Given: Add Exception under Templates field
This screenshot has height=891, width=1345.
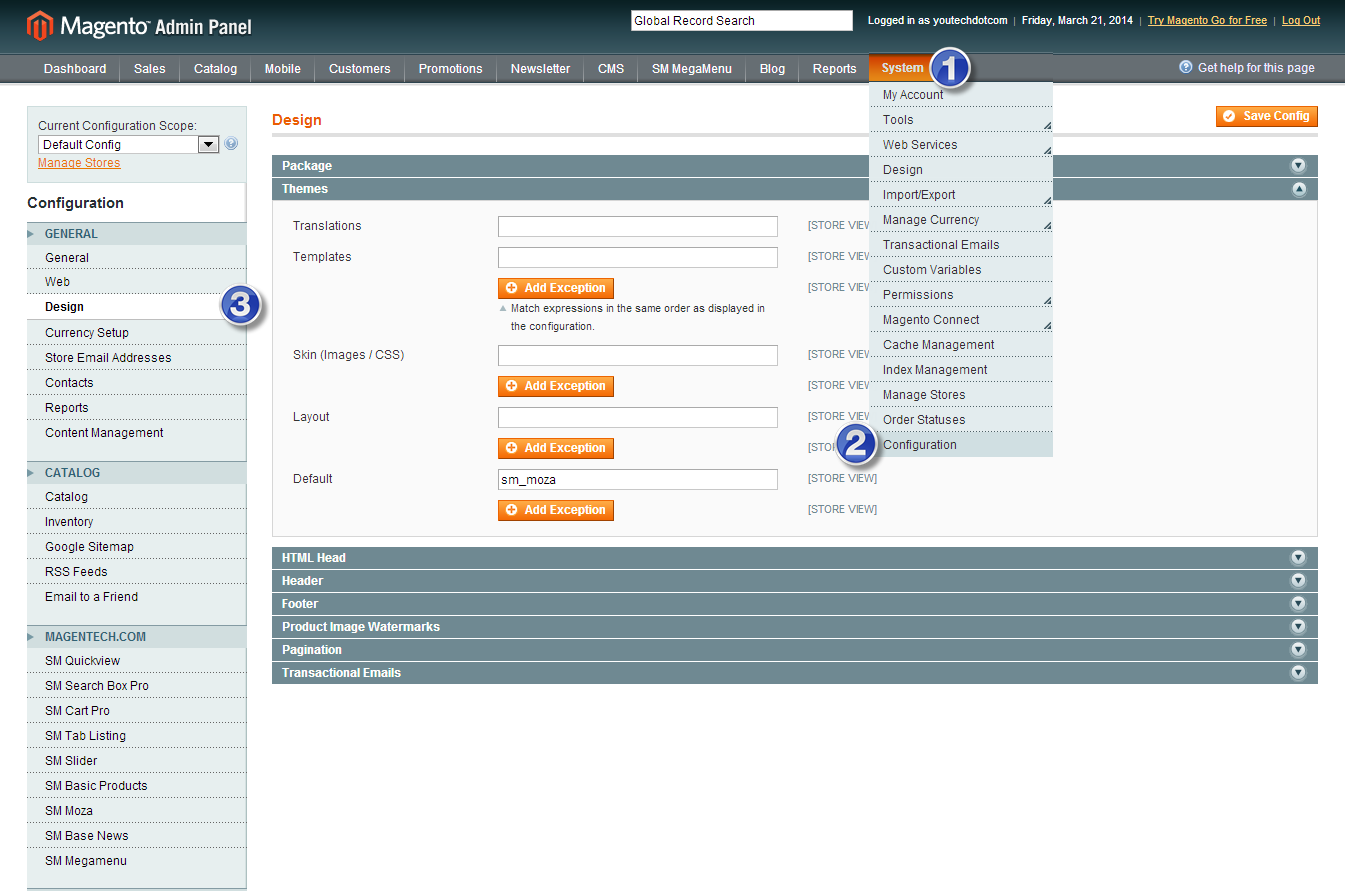Looking at the screenshot, I should point(556,288).
